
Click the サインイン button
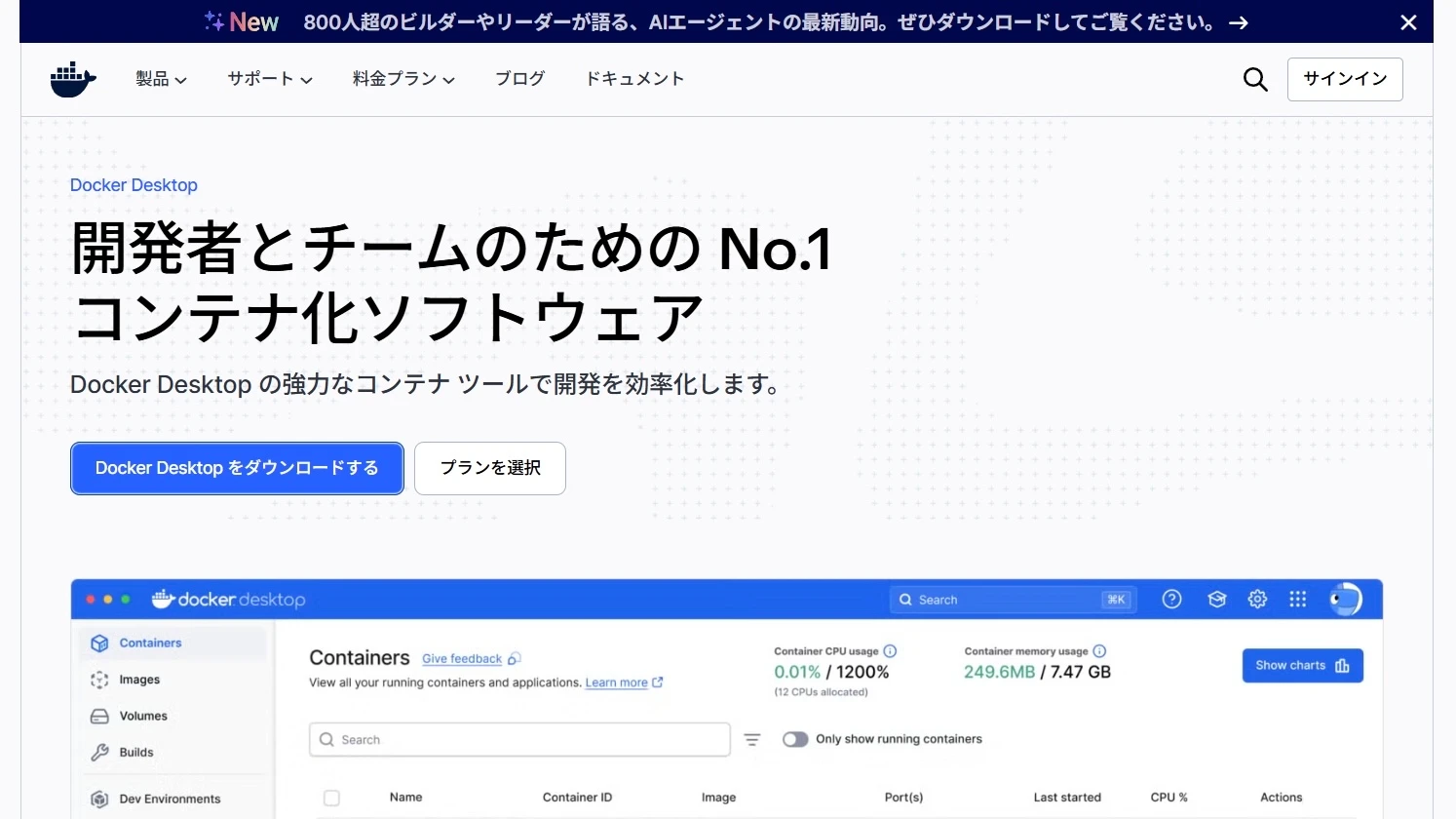pos(1345,79)
